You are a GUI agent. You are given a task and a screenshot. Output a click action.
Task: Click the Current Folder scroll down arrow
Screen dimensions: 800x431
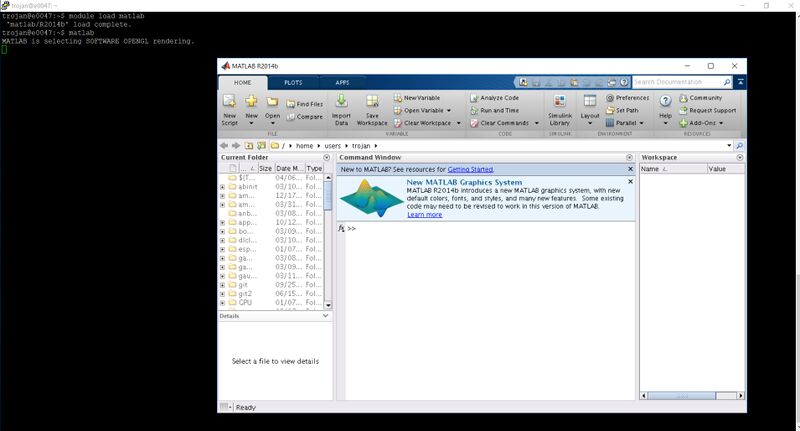pyautogui.click(x=328, y=305)
